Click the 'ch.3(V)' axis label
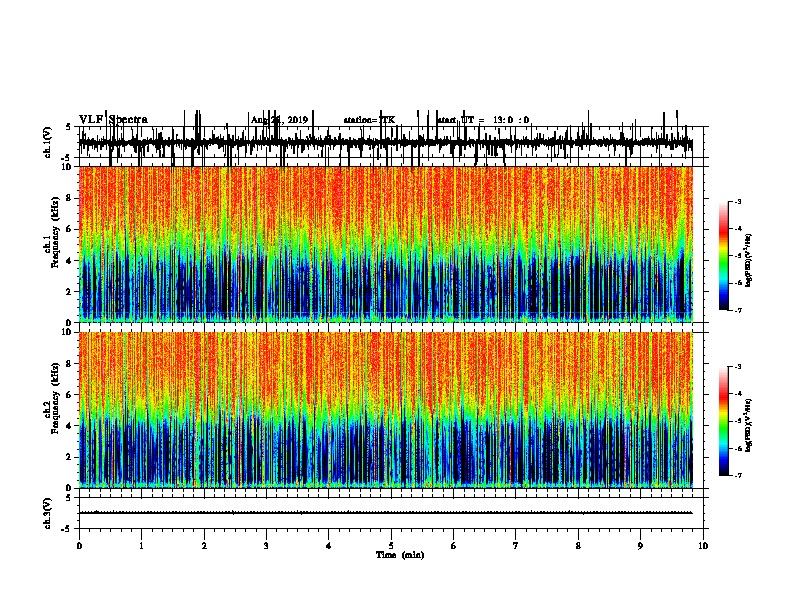This screenshot has height=612, width=792. tap(47, 513)
